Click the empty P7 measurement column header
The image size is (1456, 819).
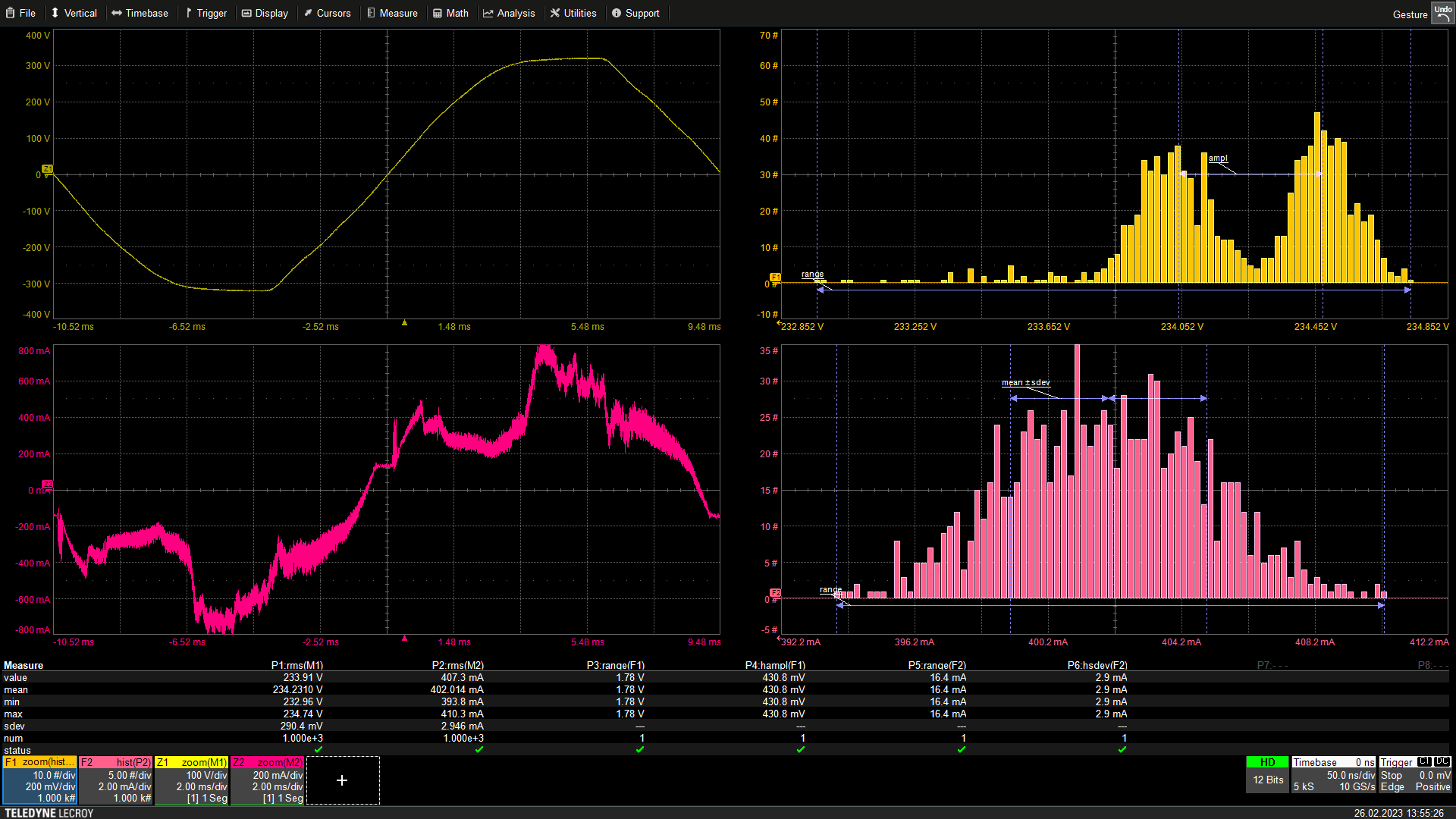pyautogui.click(x=1272, y=665)
